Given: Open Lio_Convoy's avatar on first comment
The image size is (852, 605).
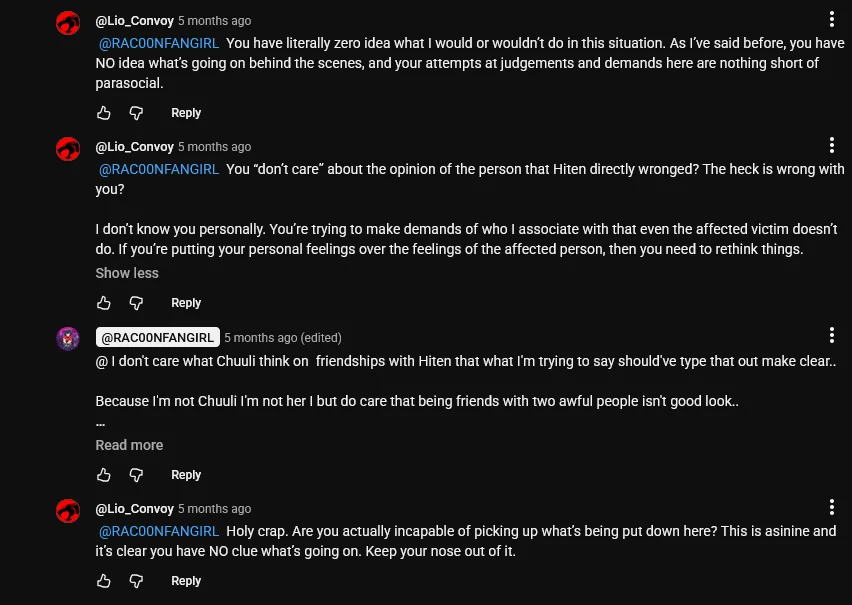Looking at the screenshot, I should tap(68, 22).
